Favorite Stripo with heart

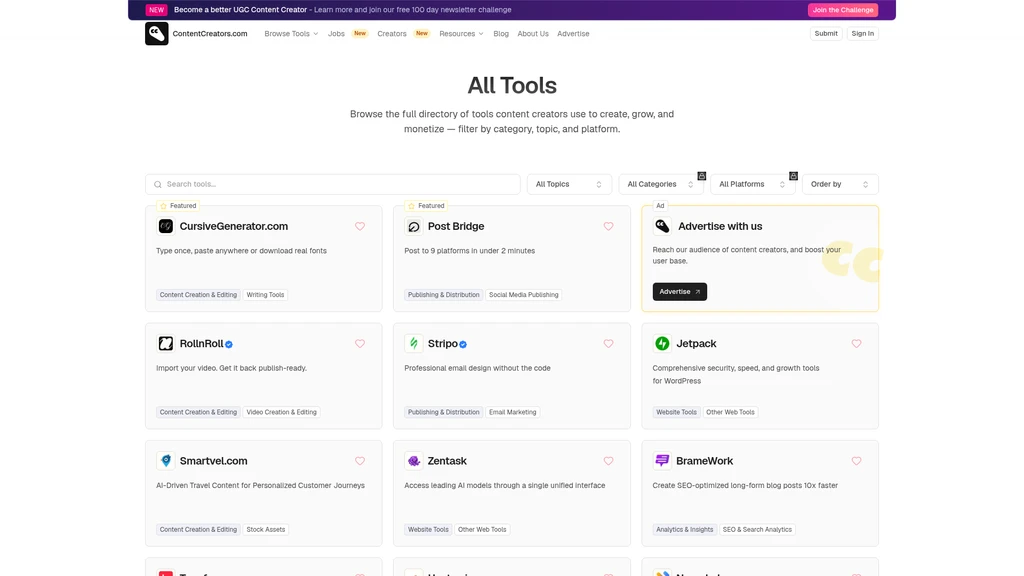608,344
